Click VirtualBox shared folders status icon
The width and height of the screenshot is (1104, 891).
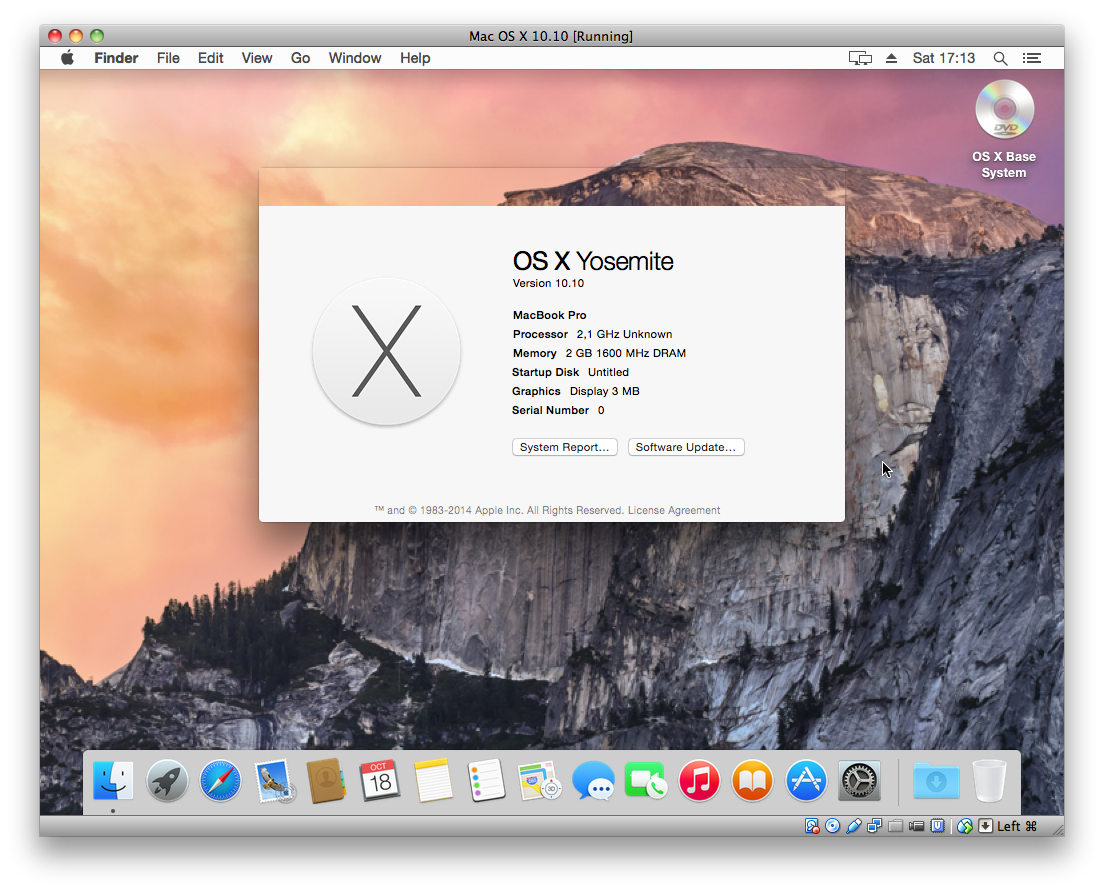896,826
